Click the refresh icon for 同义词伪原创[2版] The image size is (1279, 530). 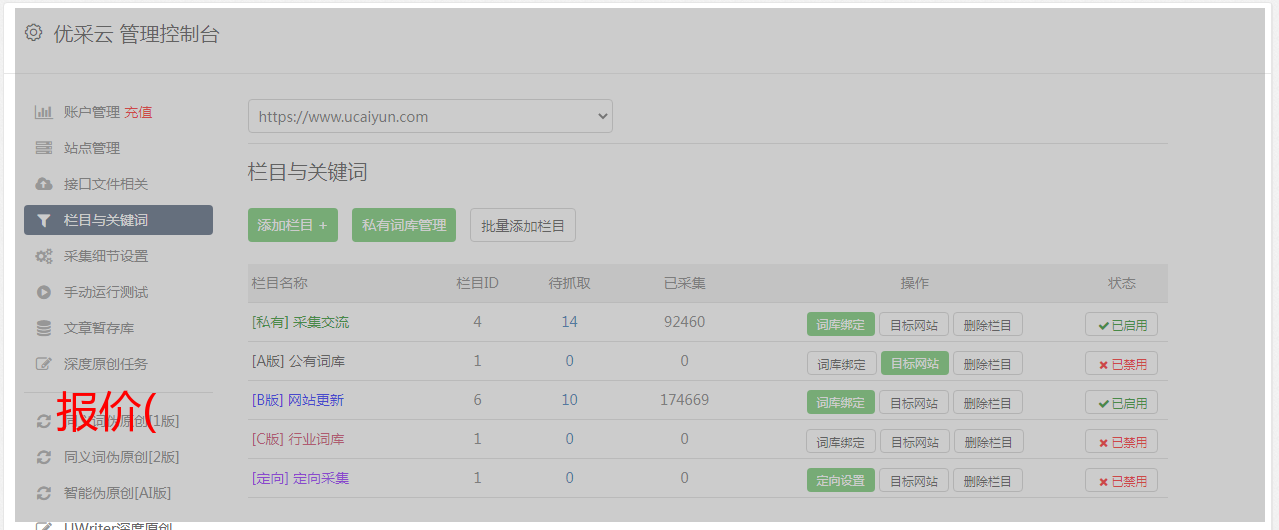pyautogui.click(x=44, y=457)
